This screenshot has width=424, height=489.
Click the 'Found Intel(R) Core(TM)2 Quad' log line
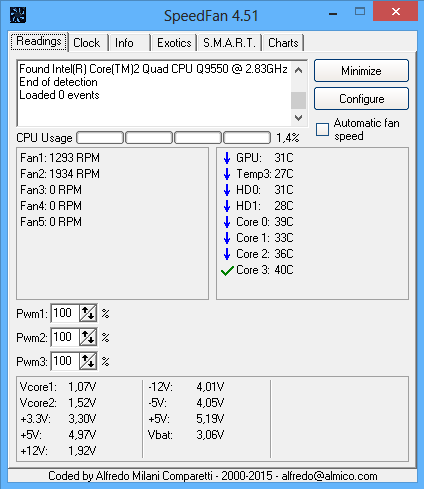[x=153, y=69]
